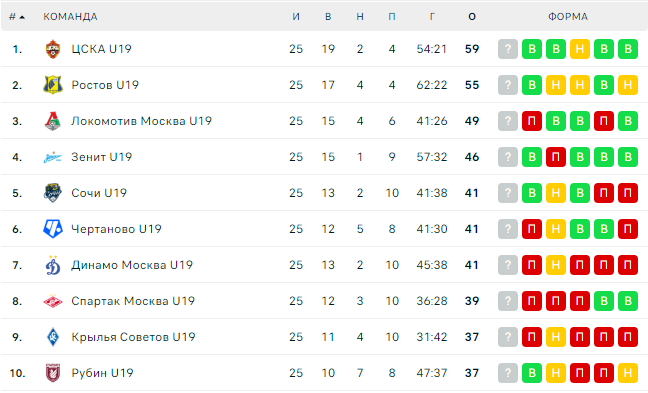Click the Сочи U19 crest

click(x=53, y=193)
